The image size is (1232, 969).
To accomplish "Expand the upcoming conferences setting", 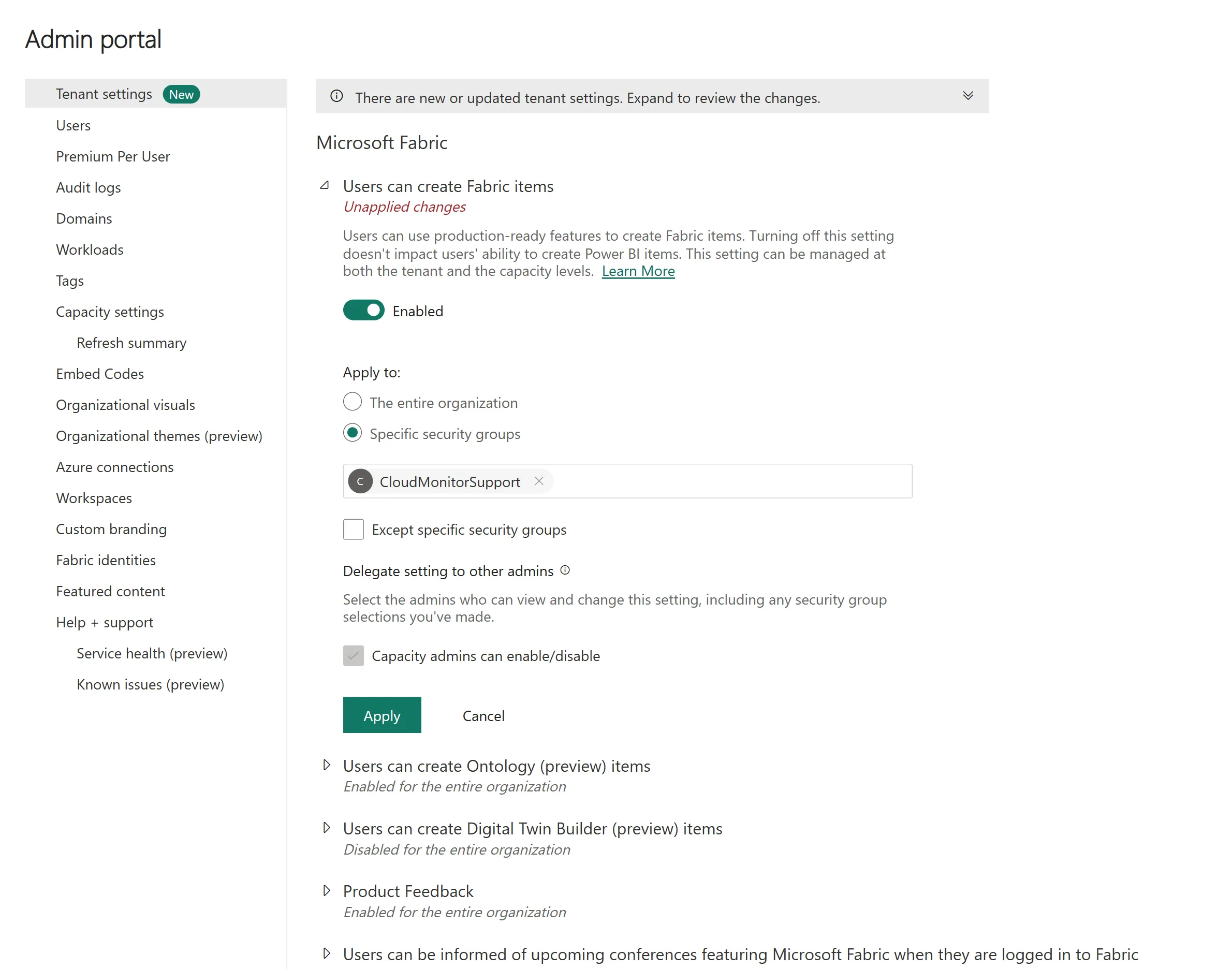I will coord(326,953).
